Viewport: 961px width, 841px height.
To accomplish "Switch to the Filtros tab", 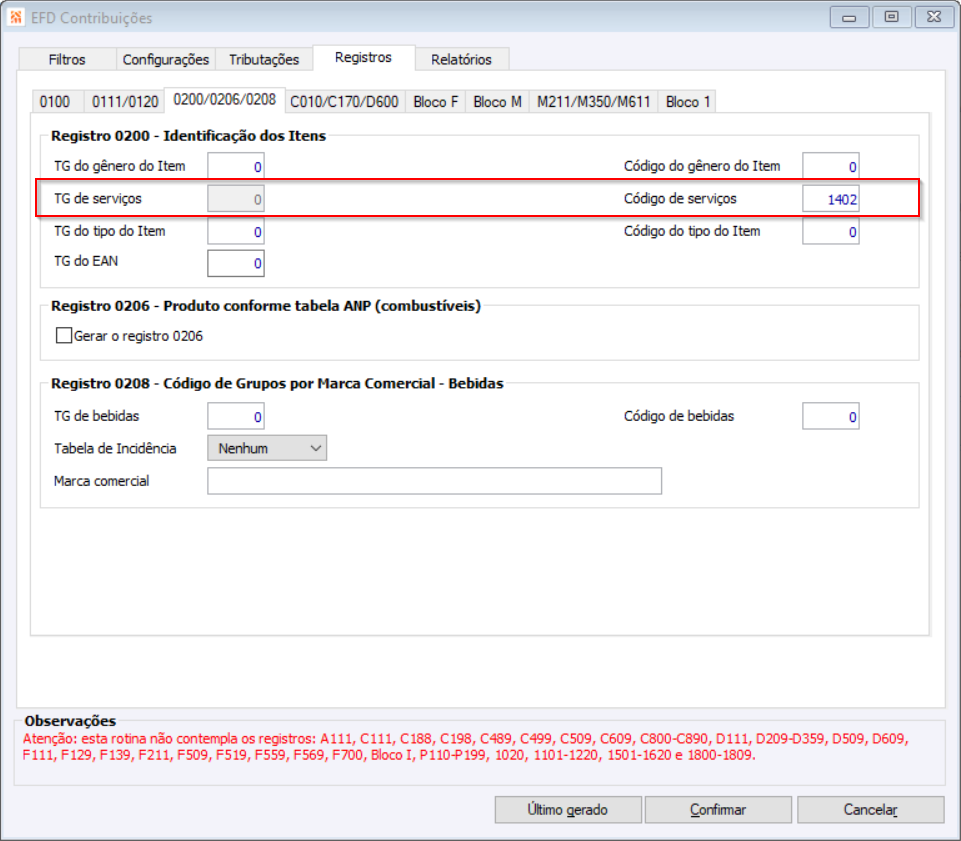I will pyautogui.click(x=67, y=59).
